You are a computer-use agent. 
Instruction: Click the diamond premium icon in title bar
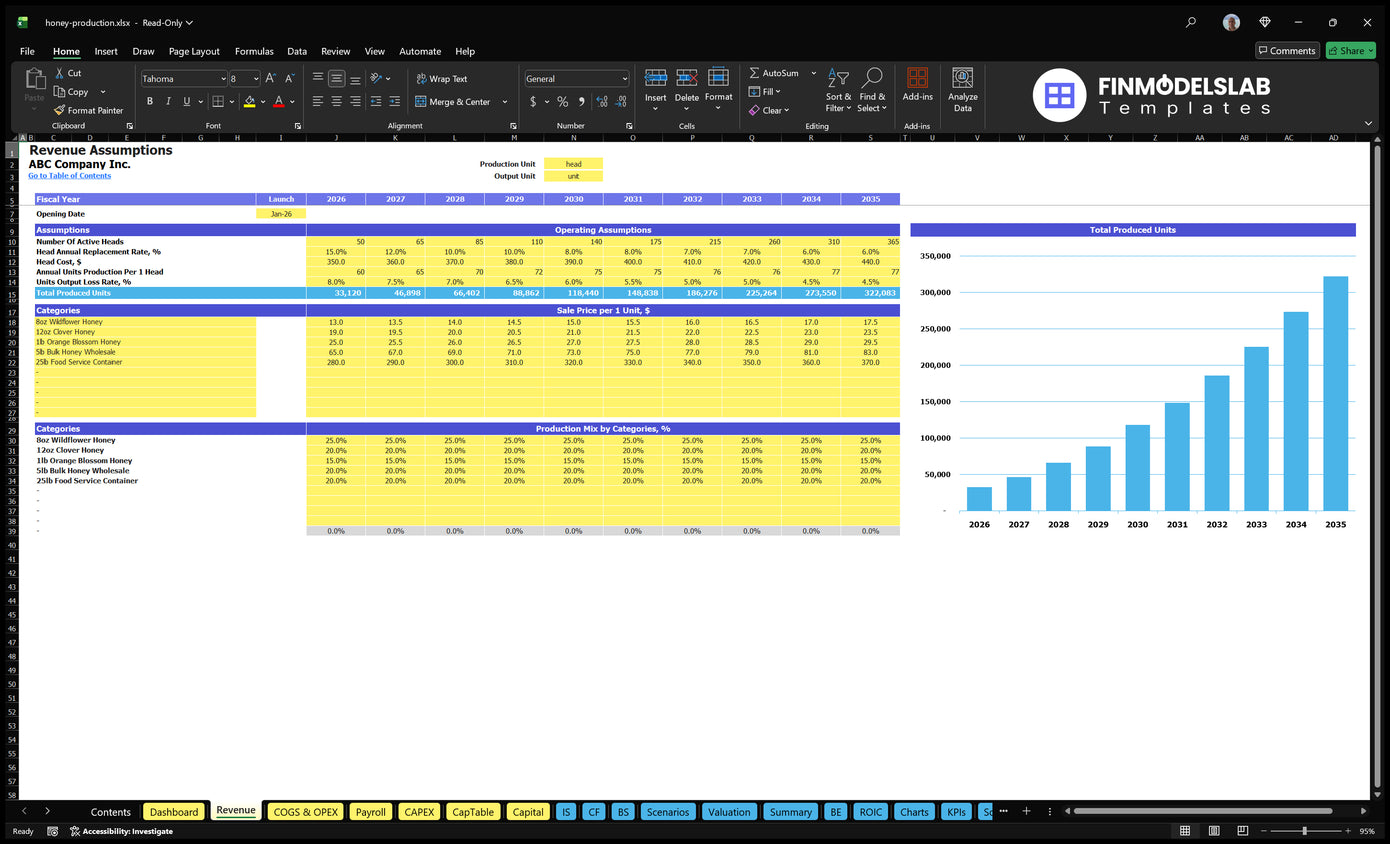(x=1265, y=22)
